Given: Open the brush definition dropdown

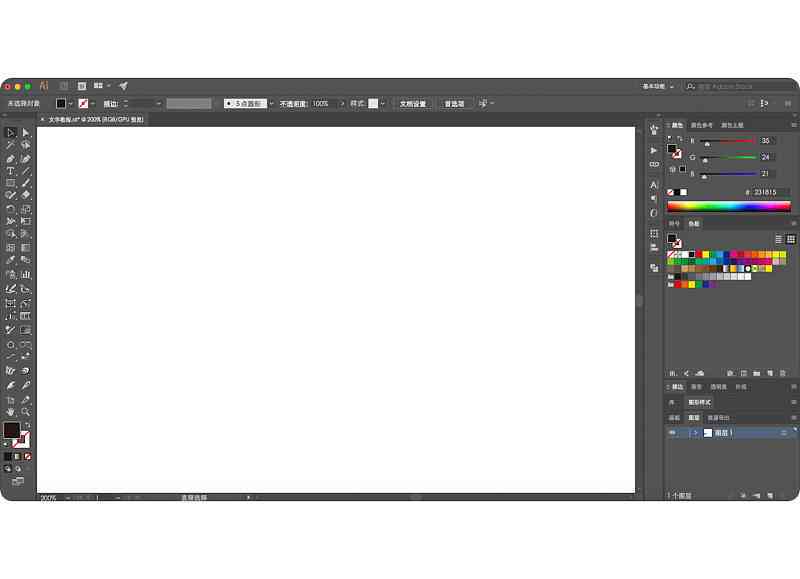Looking at the screenshot, I should 271,104.
